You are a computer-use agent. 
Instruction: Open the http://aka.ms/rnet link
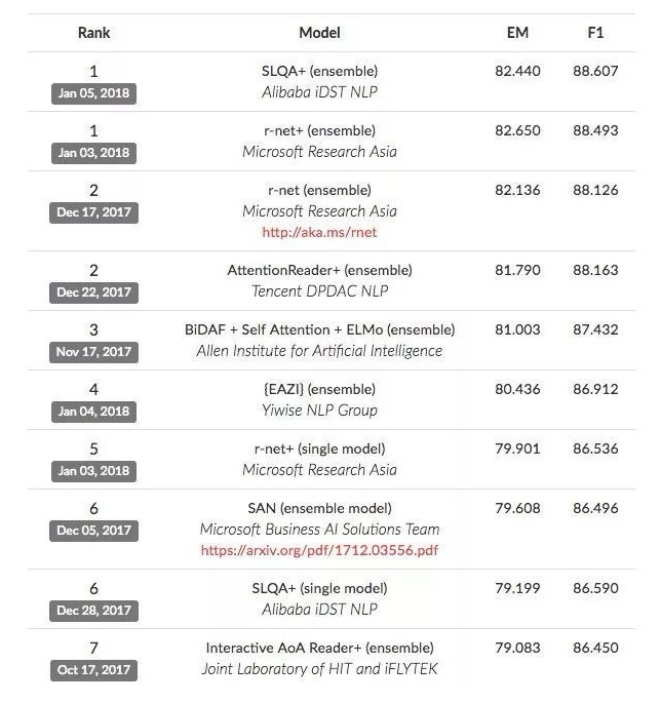(x=319, y=232)
